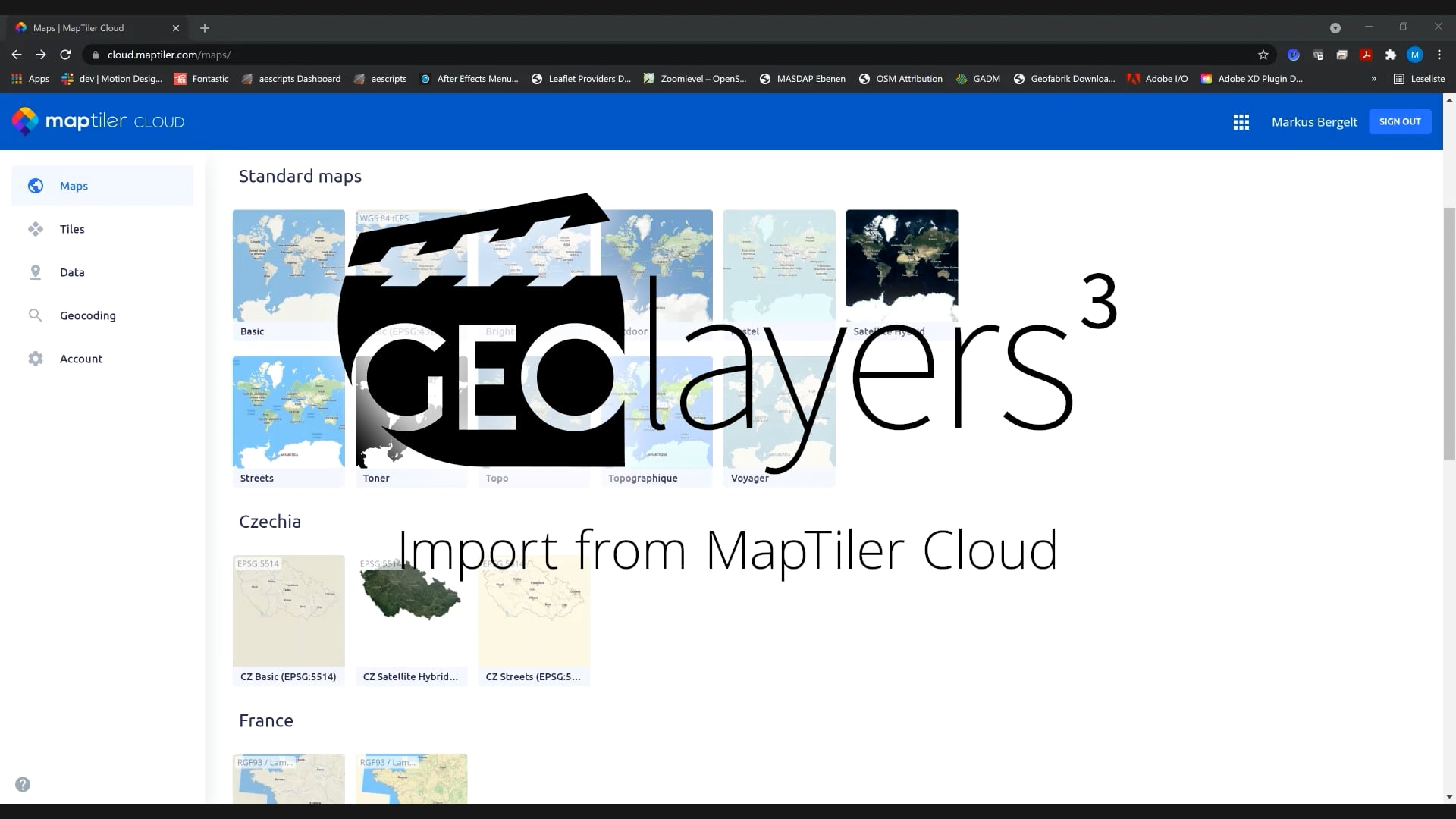Click the Tiles icon in sidebar

point(35,229)
